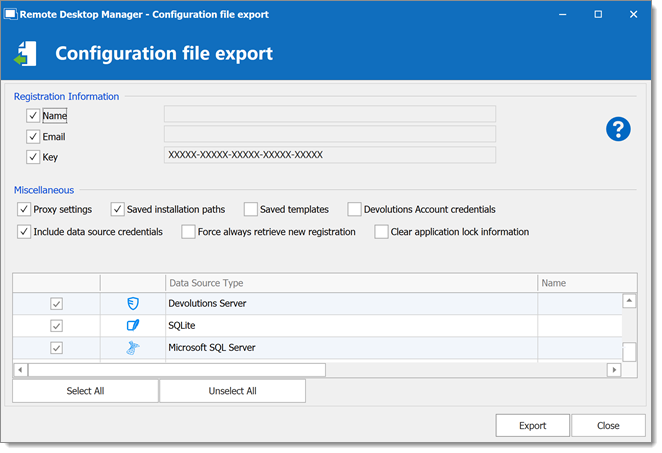The width and height of the screenshot is (662, 453).
Task: Select the Microsoft SQL Server text cell
Action: (351, 348)
